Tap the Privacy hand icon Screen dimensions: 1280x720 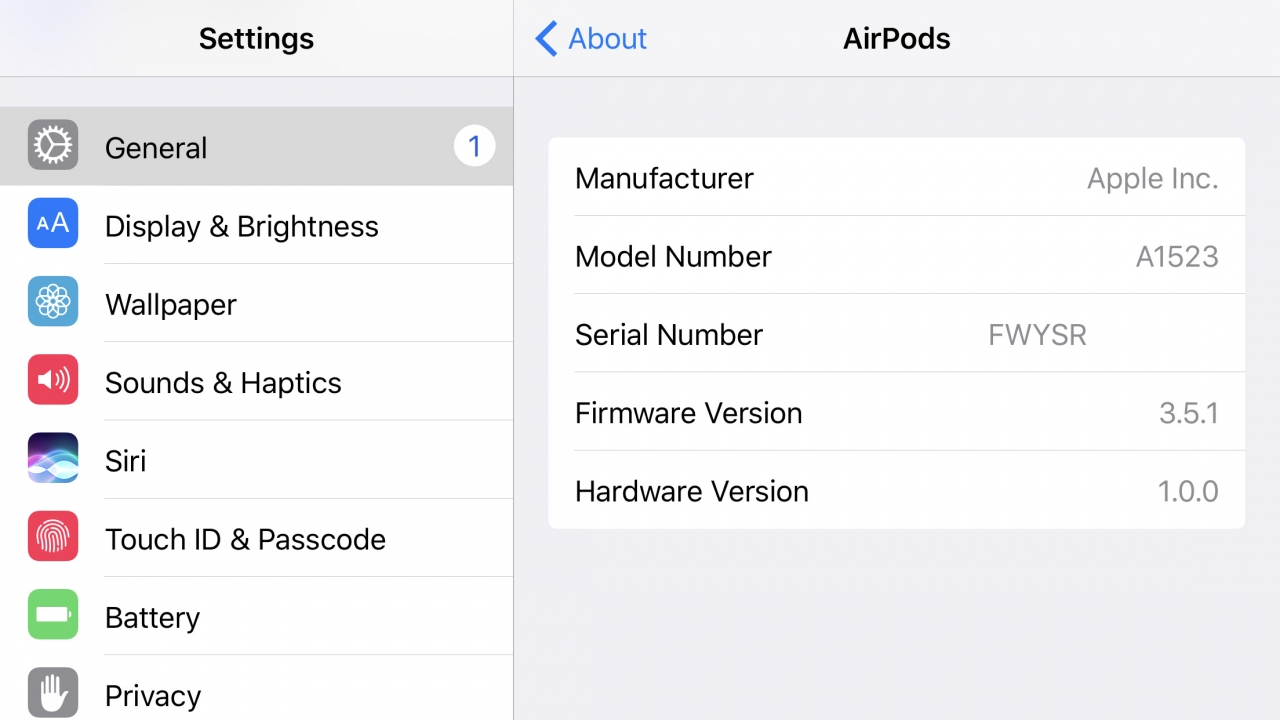[53, 693]
